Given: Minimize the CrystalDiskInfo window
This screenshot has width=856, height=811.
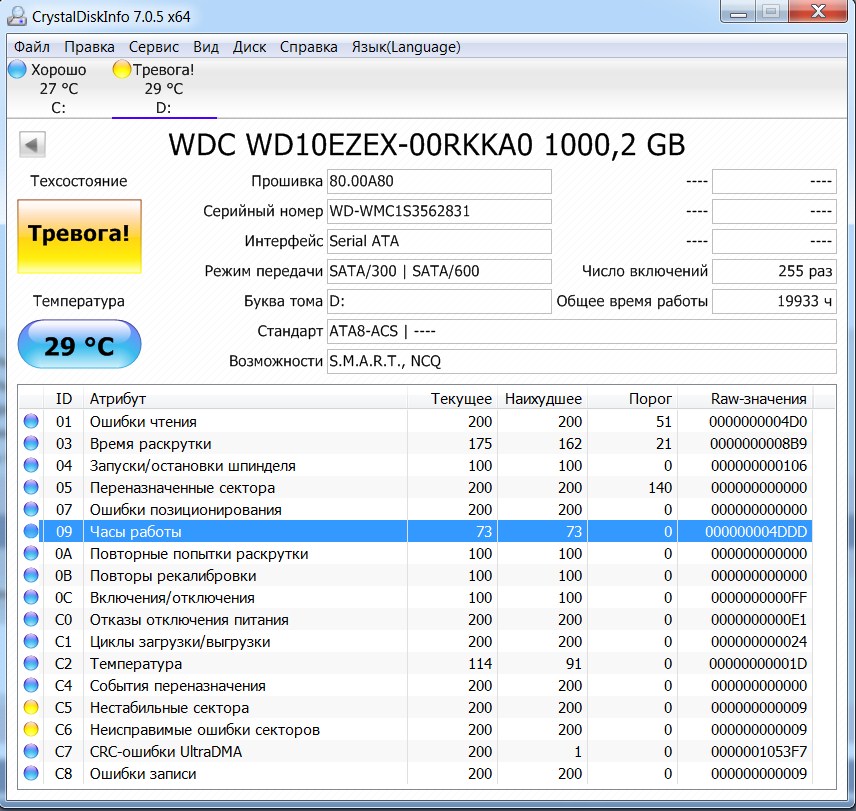Looking at the screenshot, I should click(738, 12).
